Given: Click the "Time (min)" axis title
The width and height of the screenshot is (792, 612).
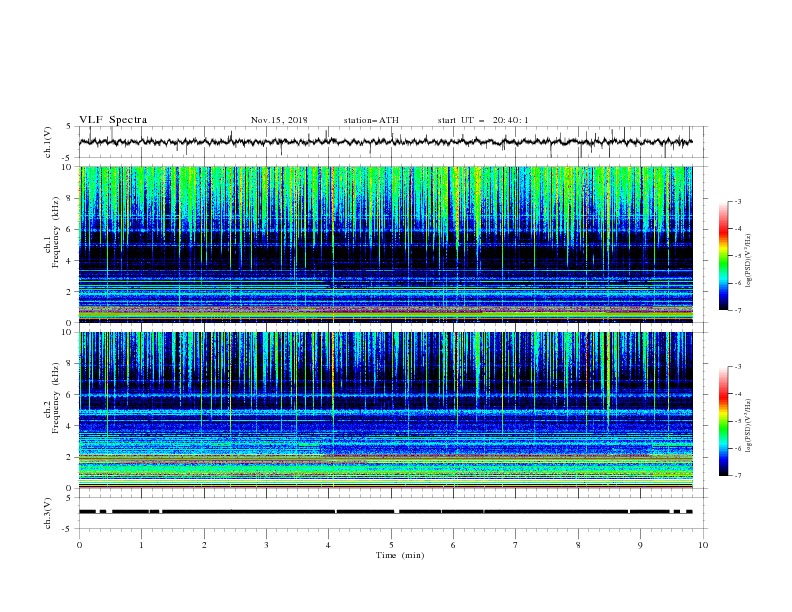Looking at the screenshot, I should pyautogui.click(x=400, y=555).
